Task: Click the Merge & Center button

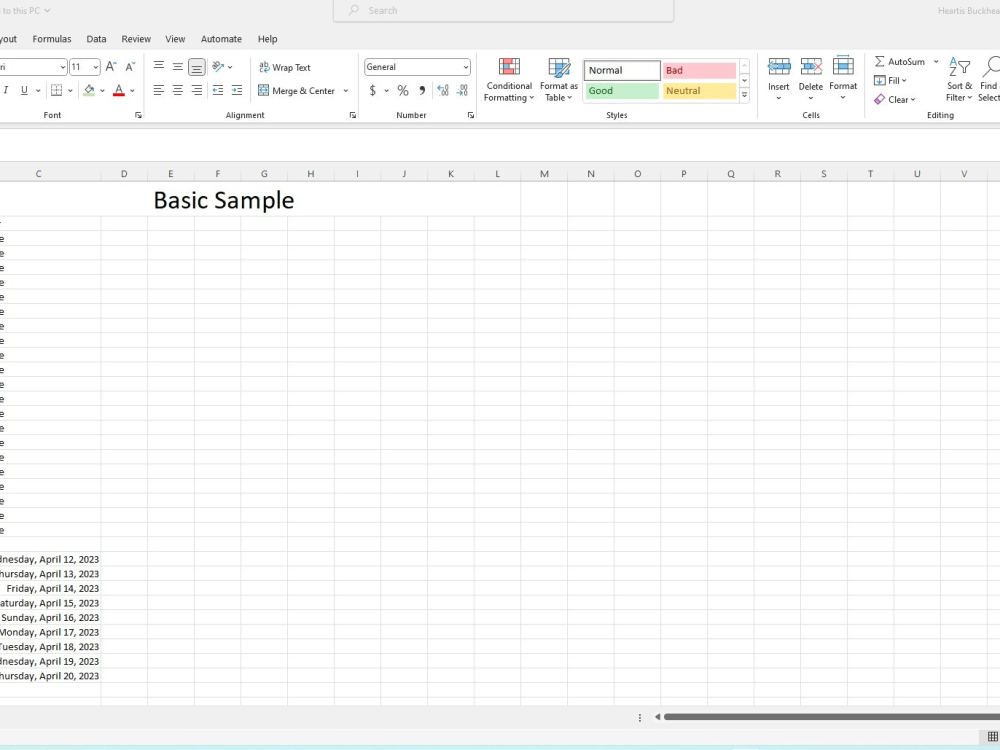Action: click(x=297, y=91)
